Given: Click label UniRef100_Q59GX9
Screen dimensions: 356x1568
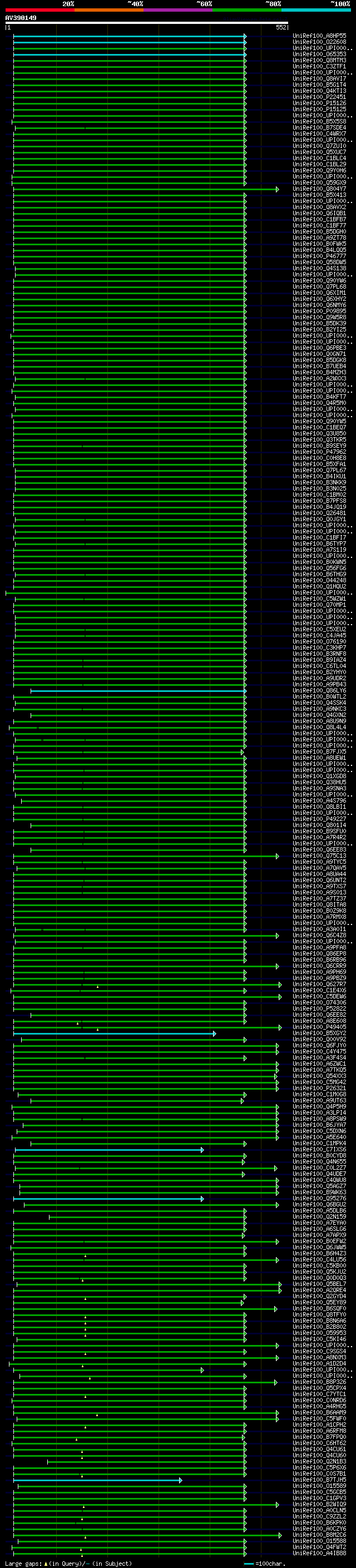Looking at the screenshot, I should (319, 182).
